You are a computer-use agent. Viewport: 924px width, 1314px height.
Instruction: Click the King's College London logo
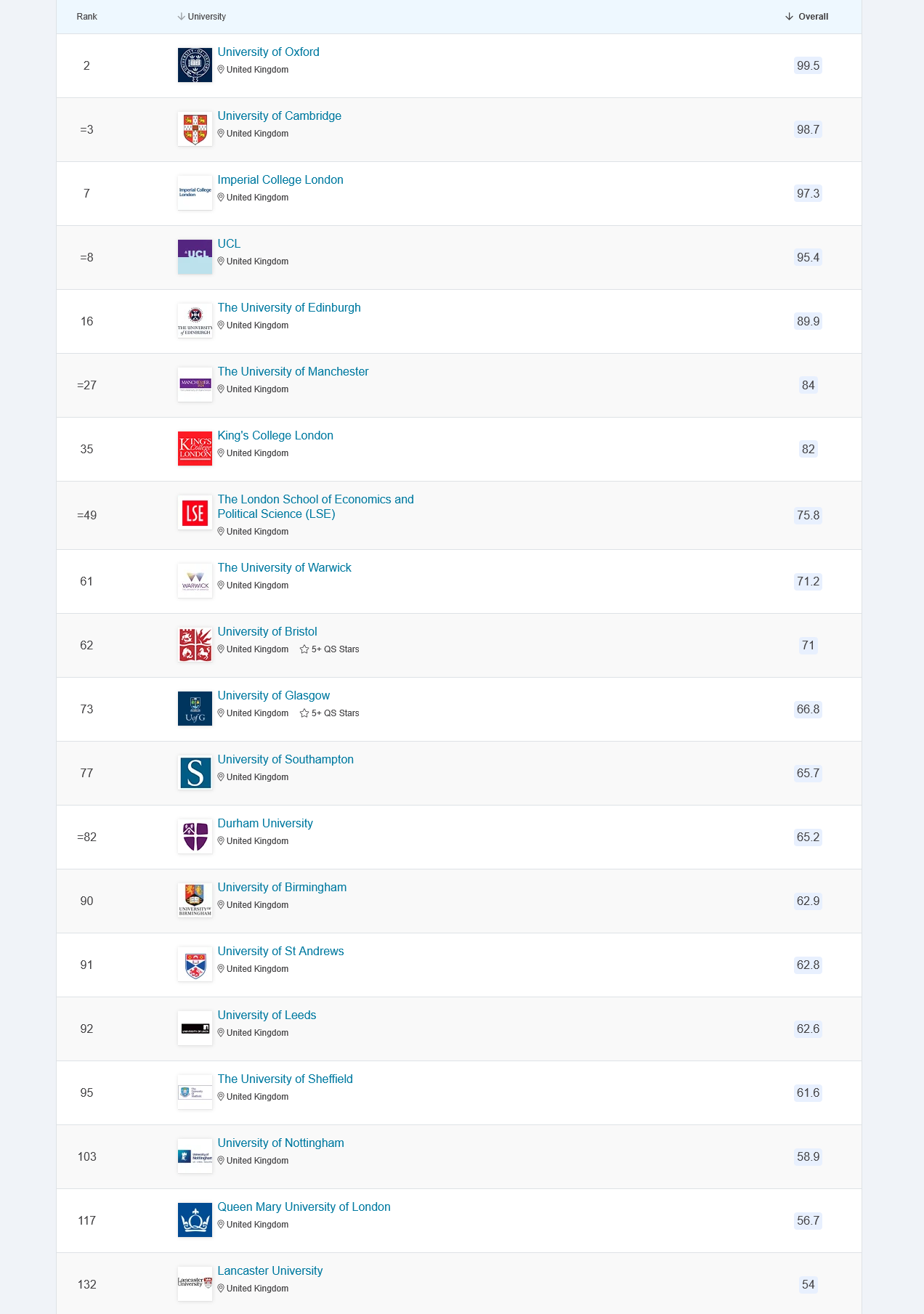tap(195, 449)
